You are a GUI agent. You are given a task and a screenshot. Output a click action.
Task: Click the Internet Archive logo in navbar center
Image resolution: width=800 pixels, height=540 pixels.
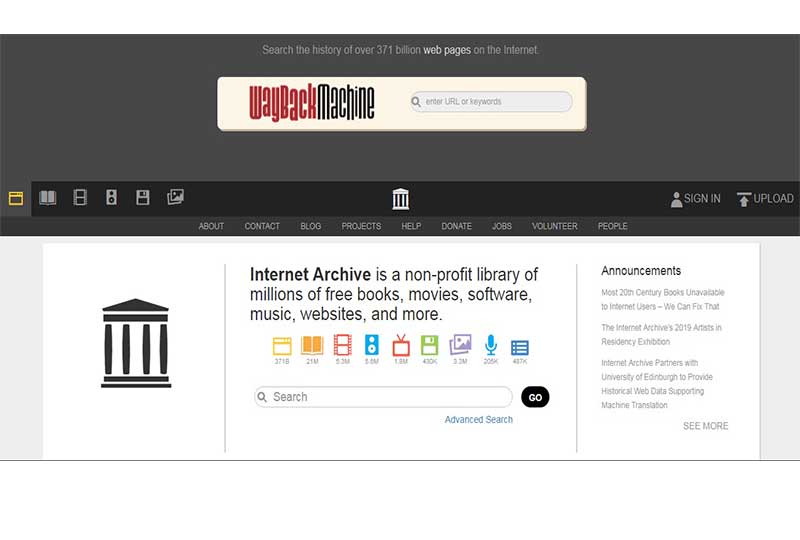tap(401, 199)
